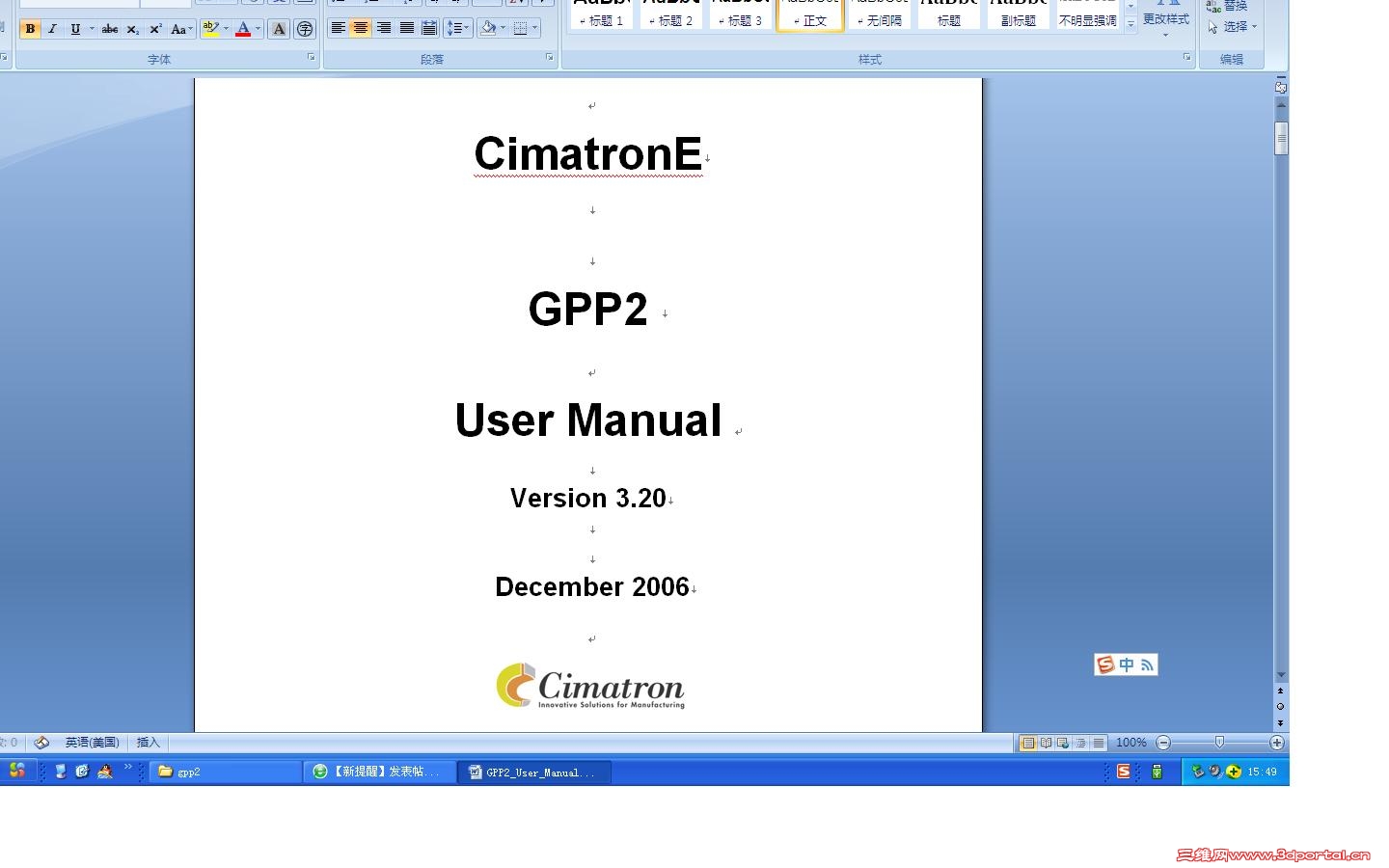Center align paragraph
Screen dimensions: 1389x868
point(360,28)
